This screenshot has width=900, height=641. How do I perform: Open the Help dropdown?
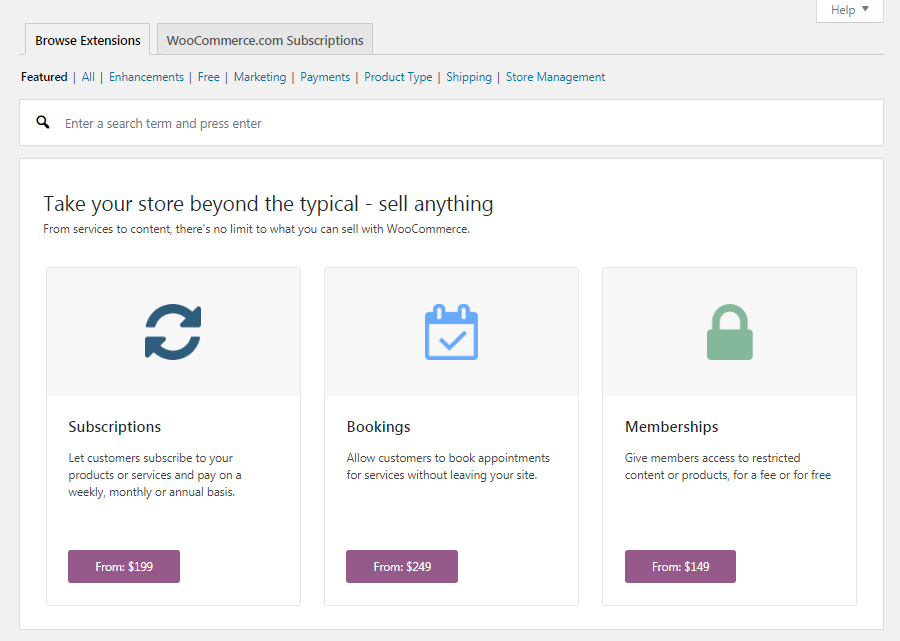coord(848,10)
